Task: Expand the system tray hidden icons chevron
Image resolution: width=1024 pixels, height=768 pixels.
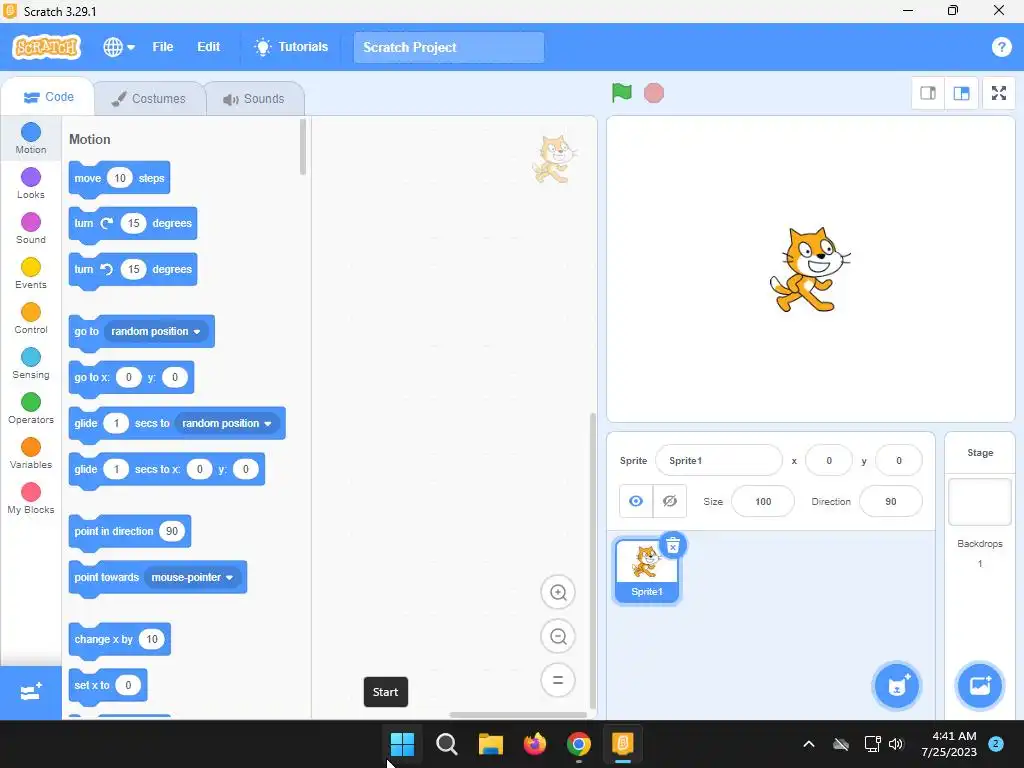Action: 808,744
